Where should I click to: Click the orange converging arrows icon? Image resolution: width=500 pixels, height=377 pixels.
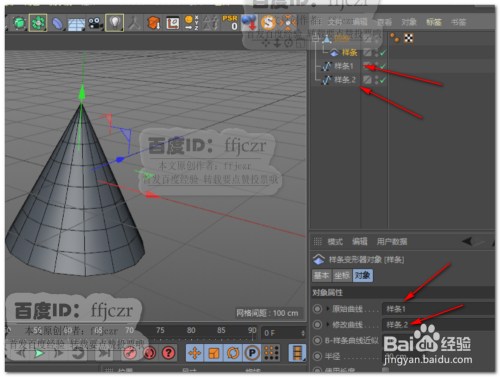(288, 23)
